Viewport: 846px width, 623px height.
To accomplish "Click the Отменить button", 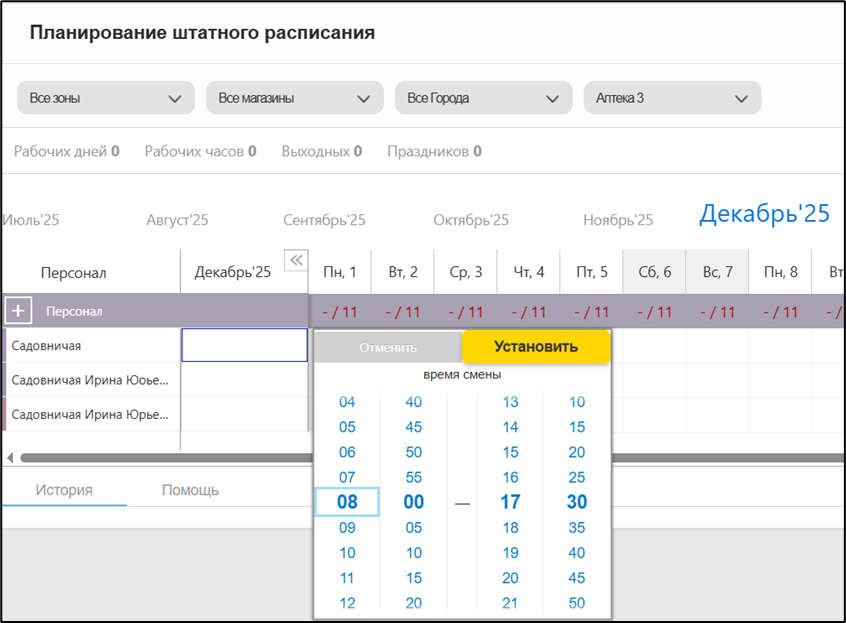I will point(388,347).
